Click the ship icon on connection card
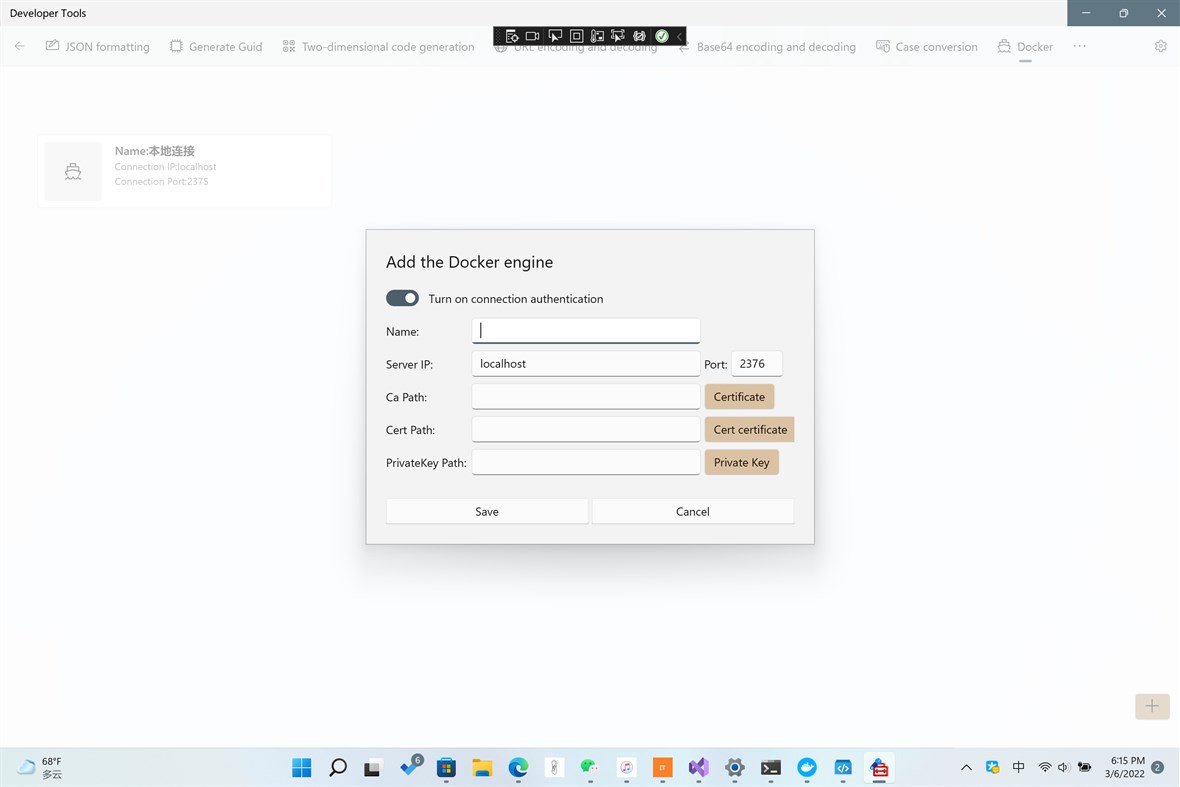The width and height of the screenshot is (1180, 787). 73,172
